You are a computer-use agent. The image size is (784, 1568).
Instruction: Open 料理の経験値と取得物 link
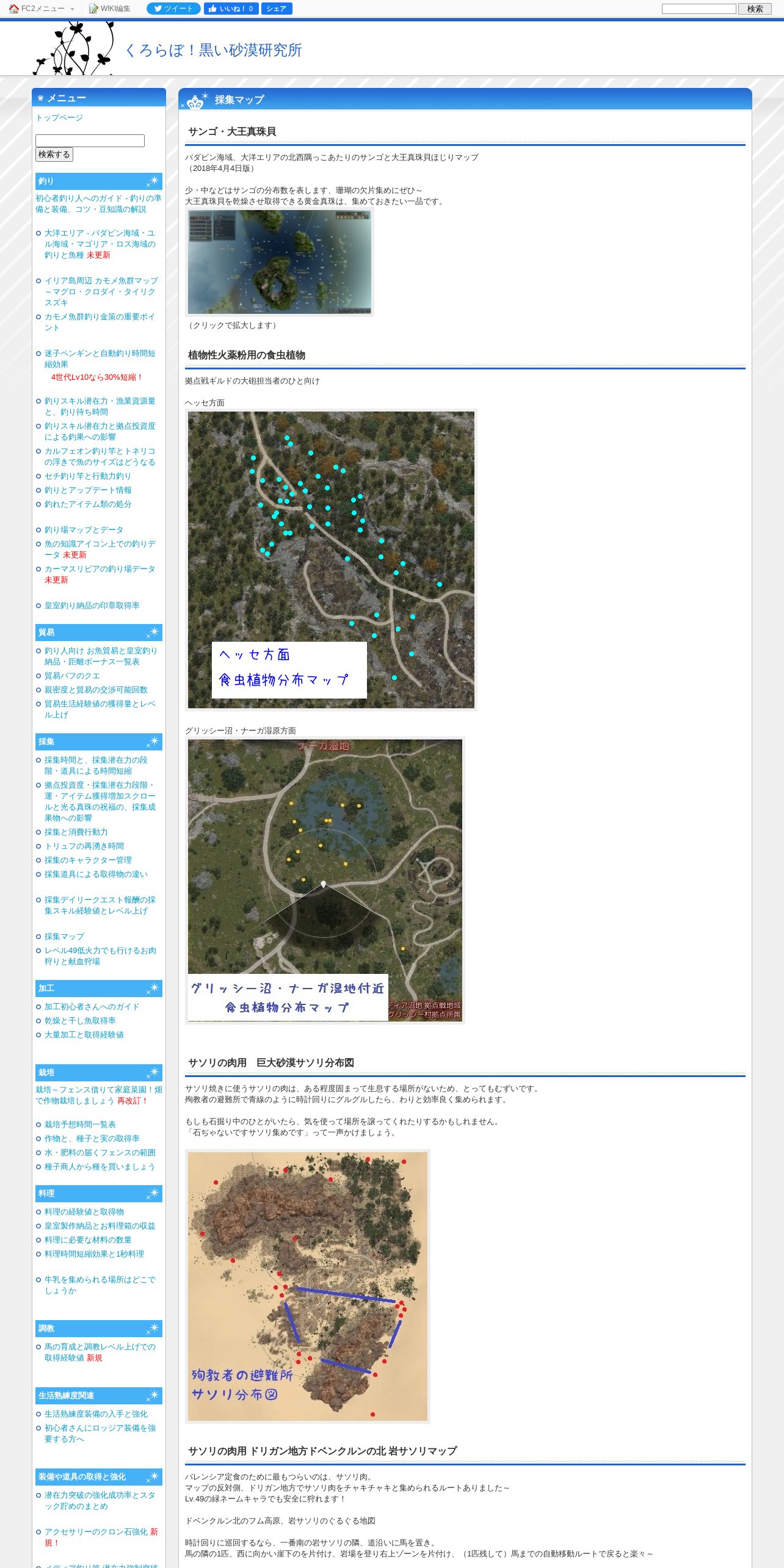[x=84, y=1211]
